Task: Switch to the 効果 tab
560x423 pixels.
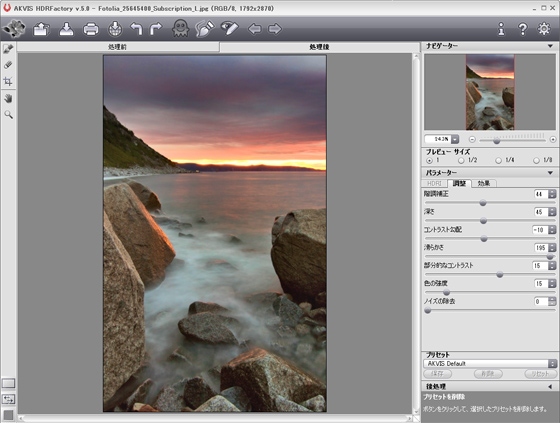Action: click(x=484, y=183)
